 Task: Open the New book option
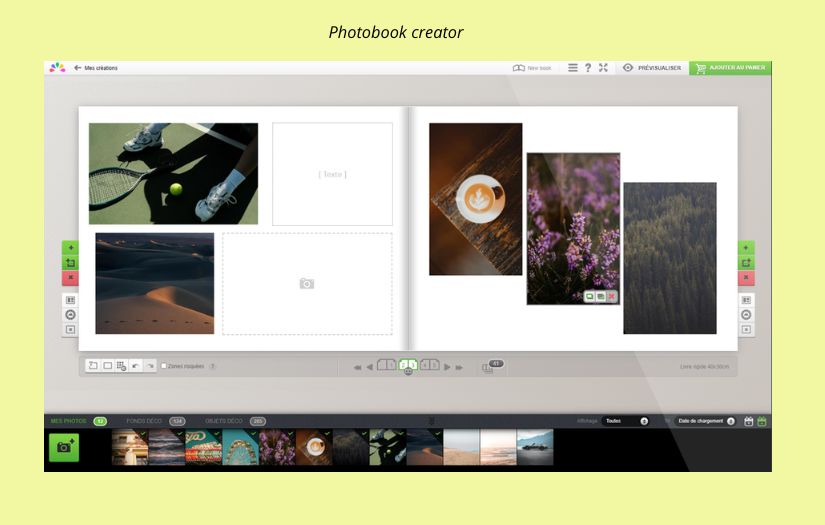[532, 68]
